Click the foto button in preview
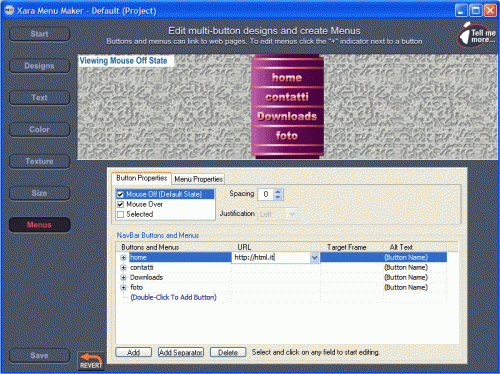This screenshot has height=374, width=500. tap(287, 136)
